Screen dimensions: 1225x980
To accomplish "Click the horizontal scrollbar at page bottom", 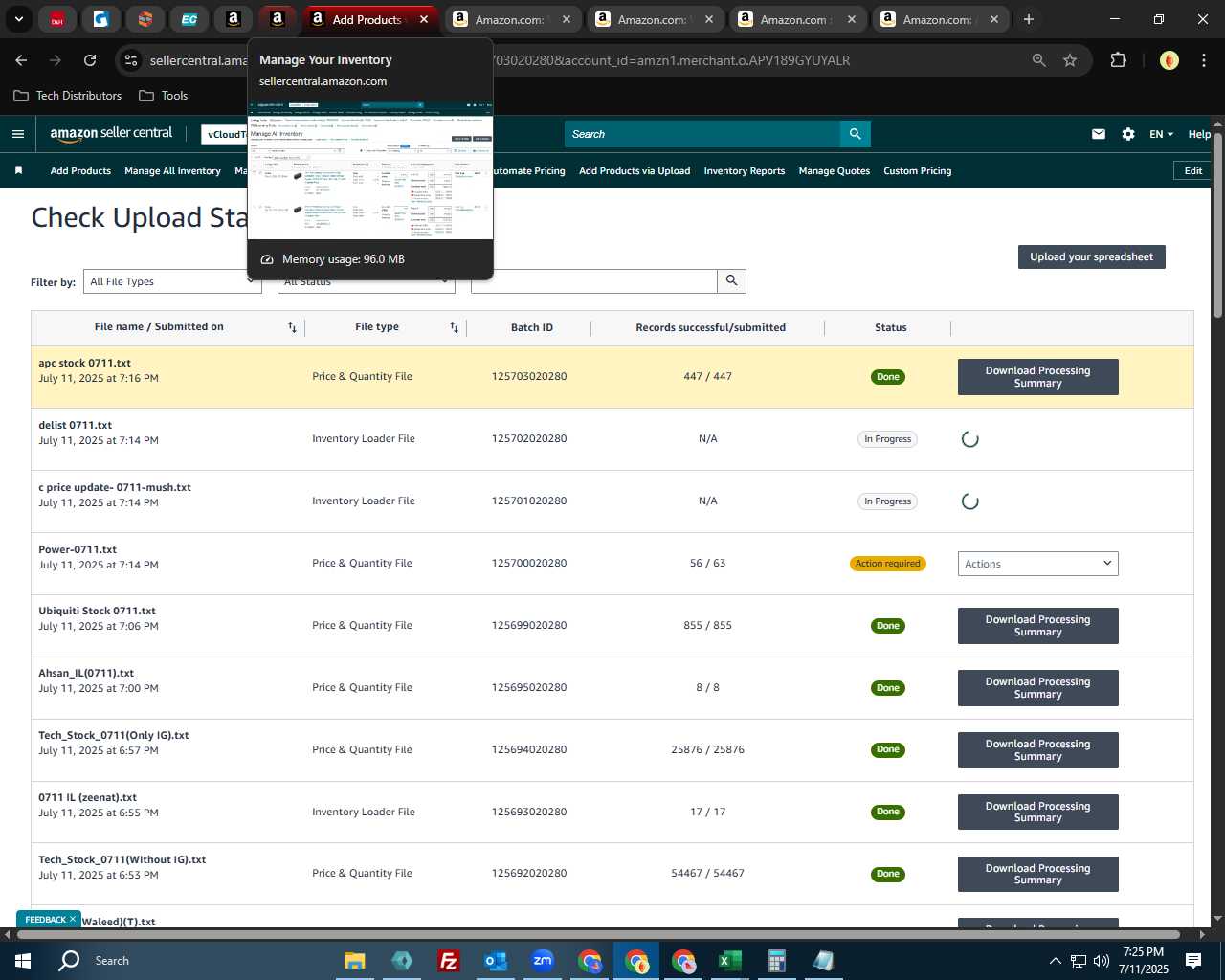I will 598,934.
